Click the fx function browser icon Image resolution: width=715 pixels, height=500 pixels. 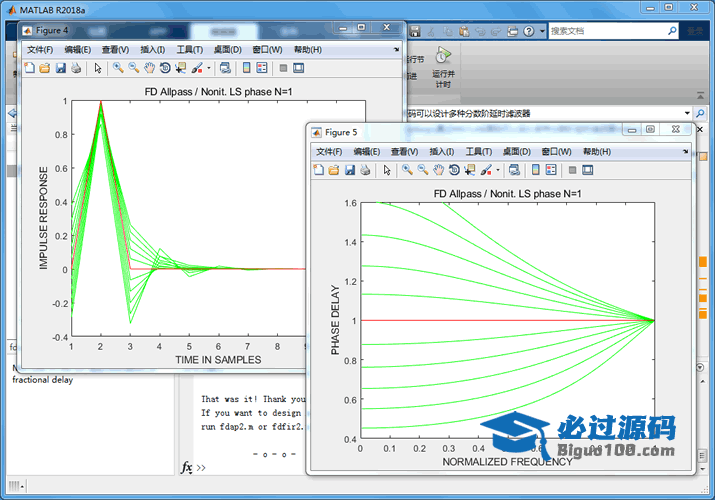[187, 467]
